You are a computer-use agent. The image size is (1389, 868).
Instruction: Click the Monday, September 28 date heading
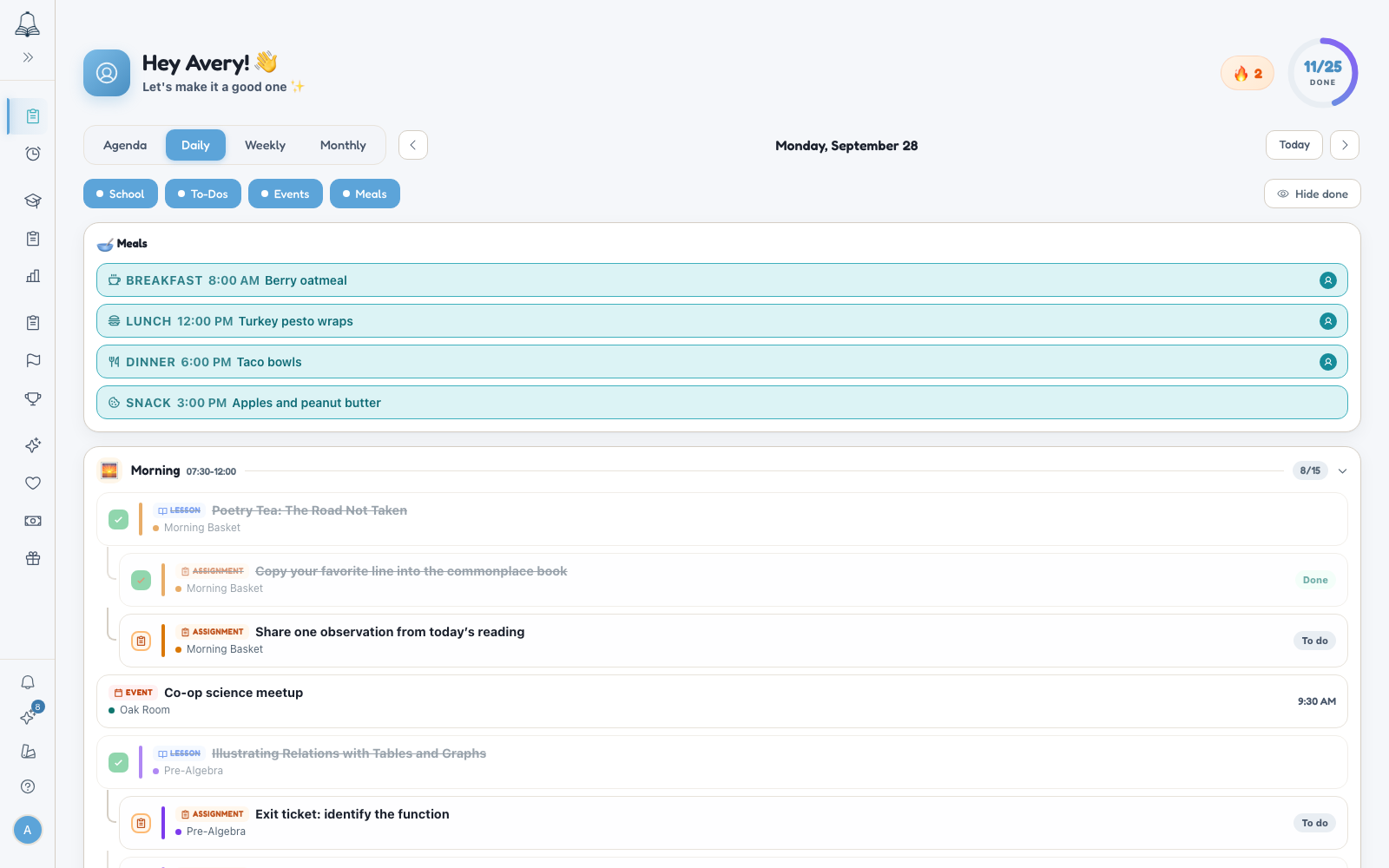(x=846, y=146)
